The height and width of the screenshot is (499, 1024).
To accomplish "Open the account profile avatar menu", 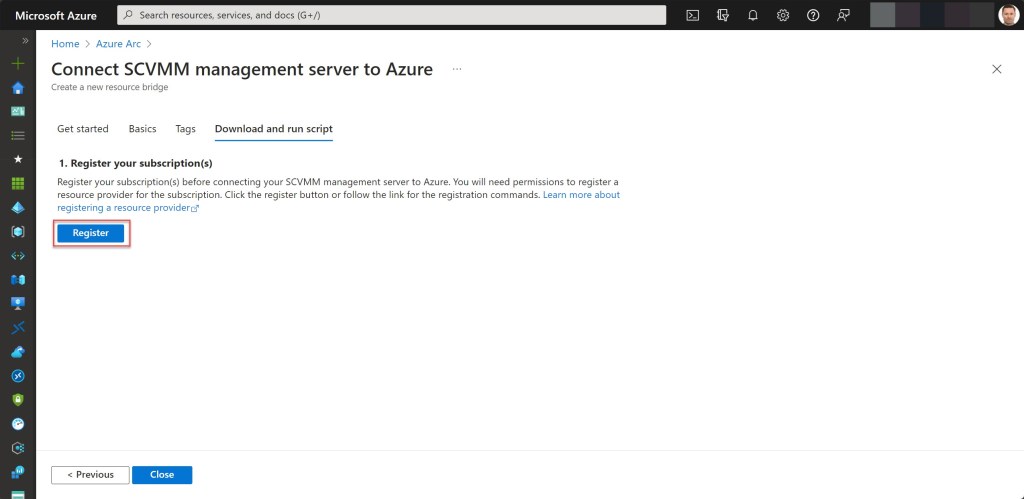I will [1008, 15].
